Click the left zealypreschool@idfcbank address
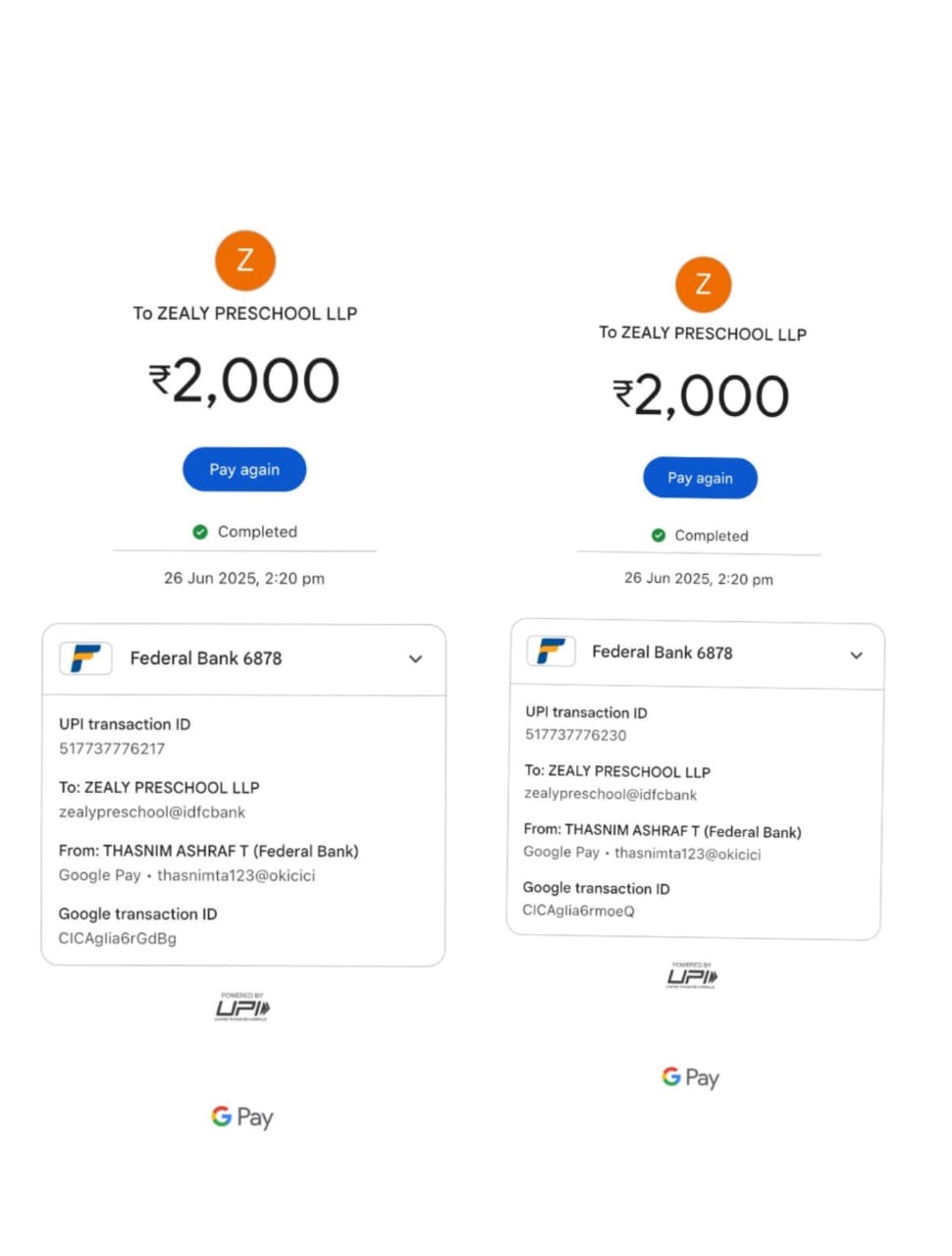Viewport: 952px width, 1256px height. (152, 812)
